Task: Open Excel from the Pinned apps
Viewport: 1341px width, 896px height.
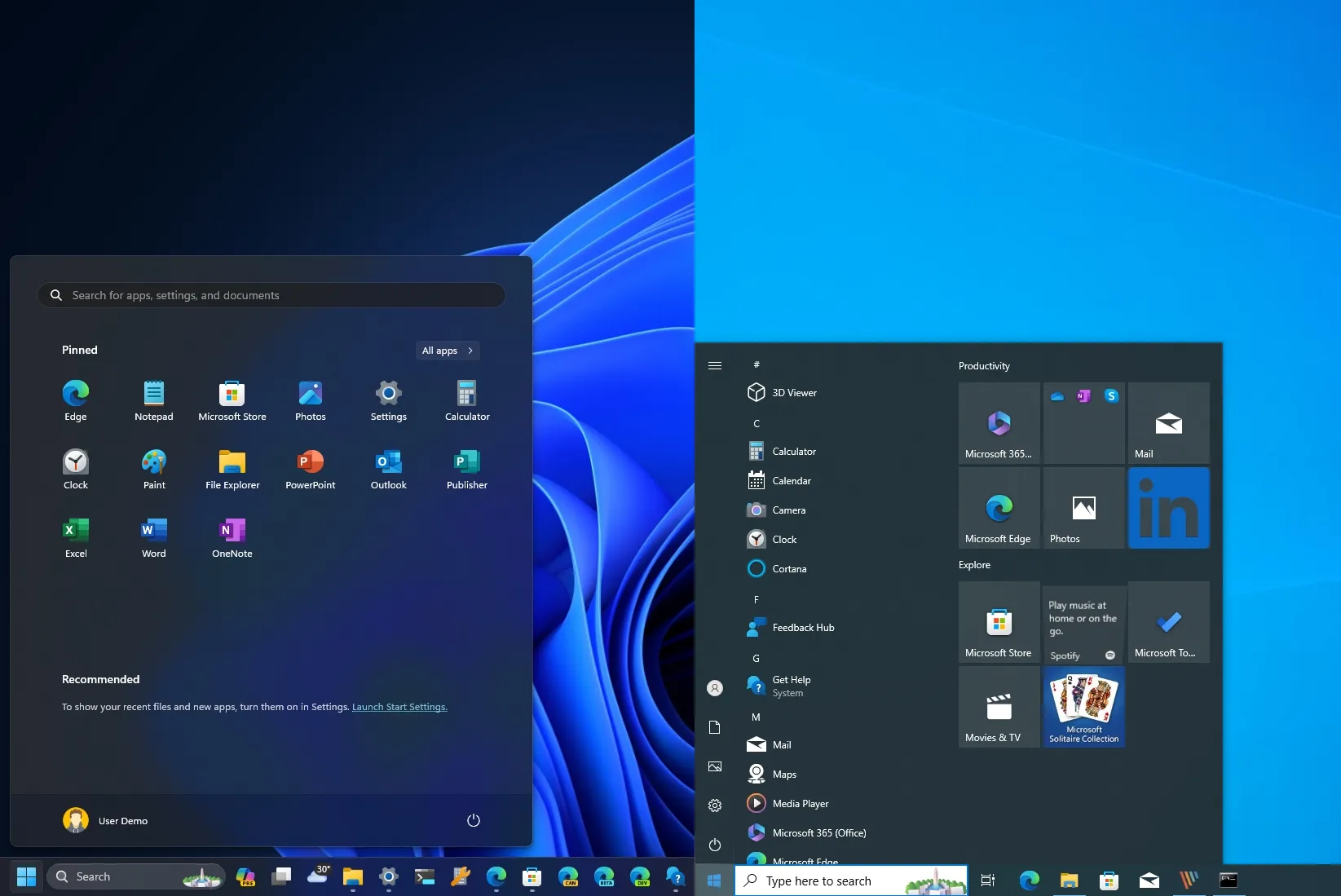Action: pyautogui.click(x=76, y=537)
